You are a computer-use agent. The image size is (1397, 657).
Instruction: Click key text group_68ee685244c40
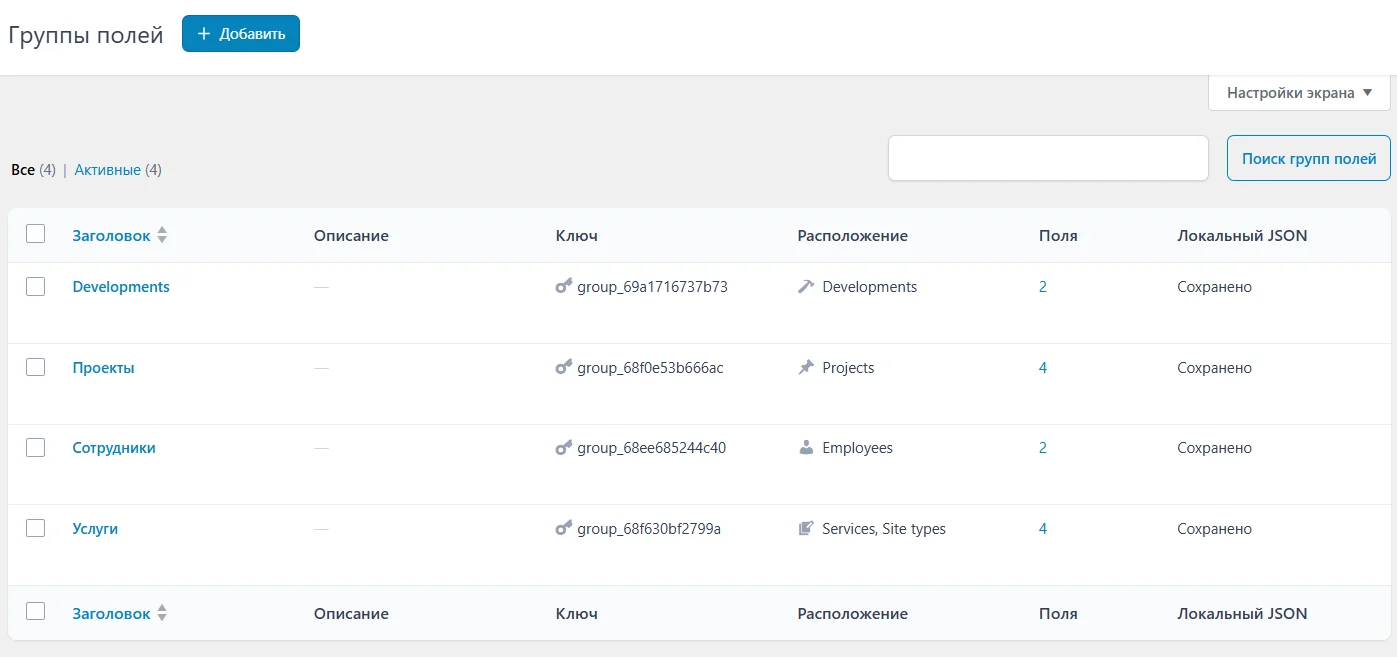click(x=652, y=448)
